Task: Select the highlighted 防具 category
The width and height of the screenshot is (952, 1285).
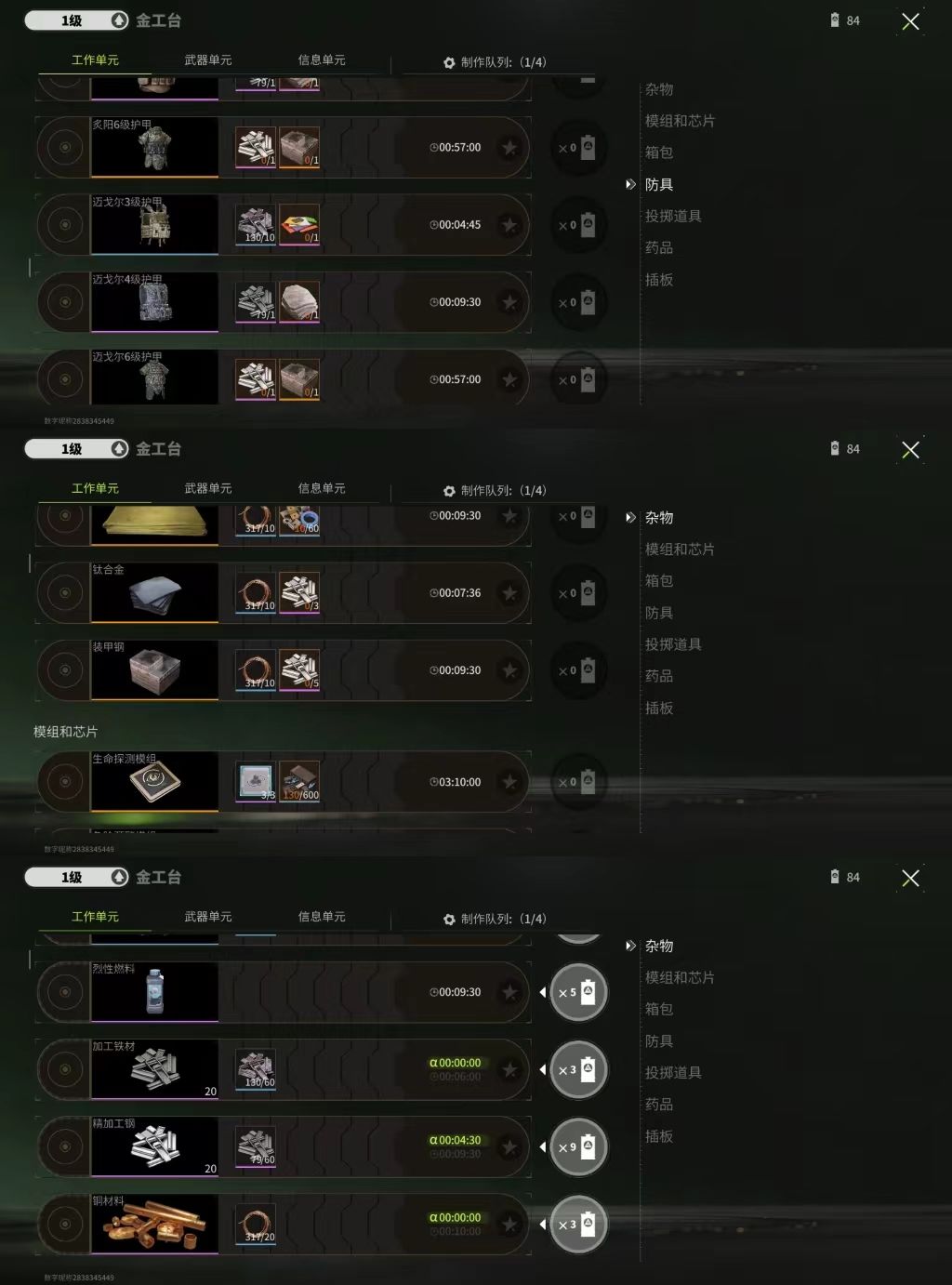Action: [x=659, y=184]
